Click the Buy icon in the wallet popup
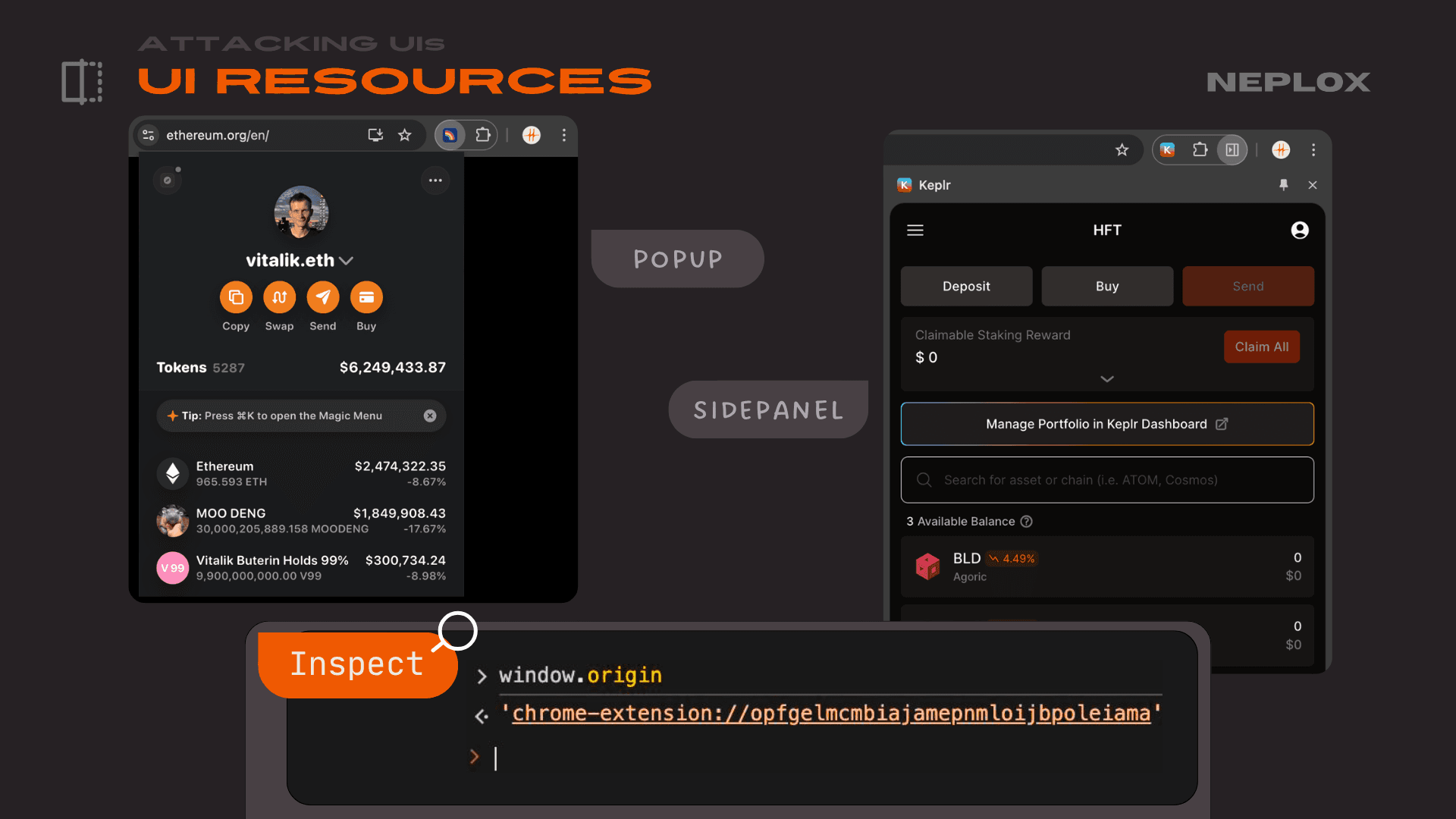Image resolution: width=1456 pixels, height=819 pixels. (366, 298)
